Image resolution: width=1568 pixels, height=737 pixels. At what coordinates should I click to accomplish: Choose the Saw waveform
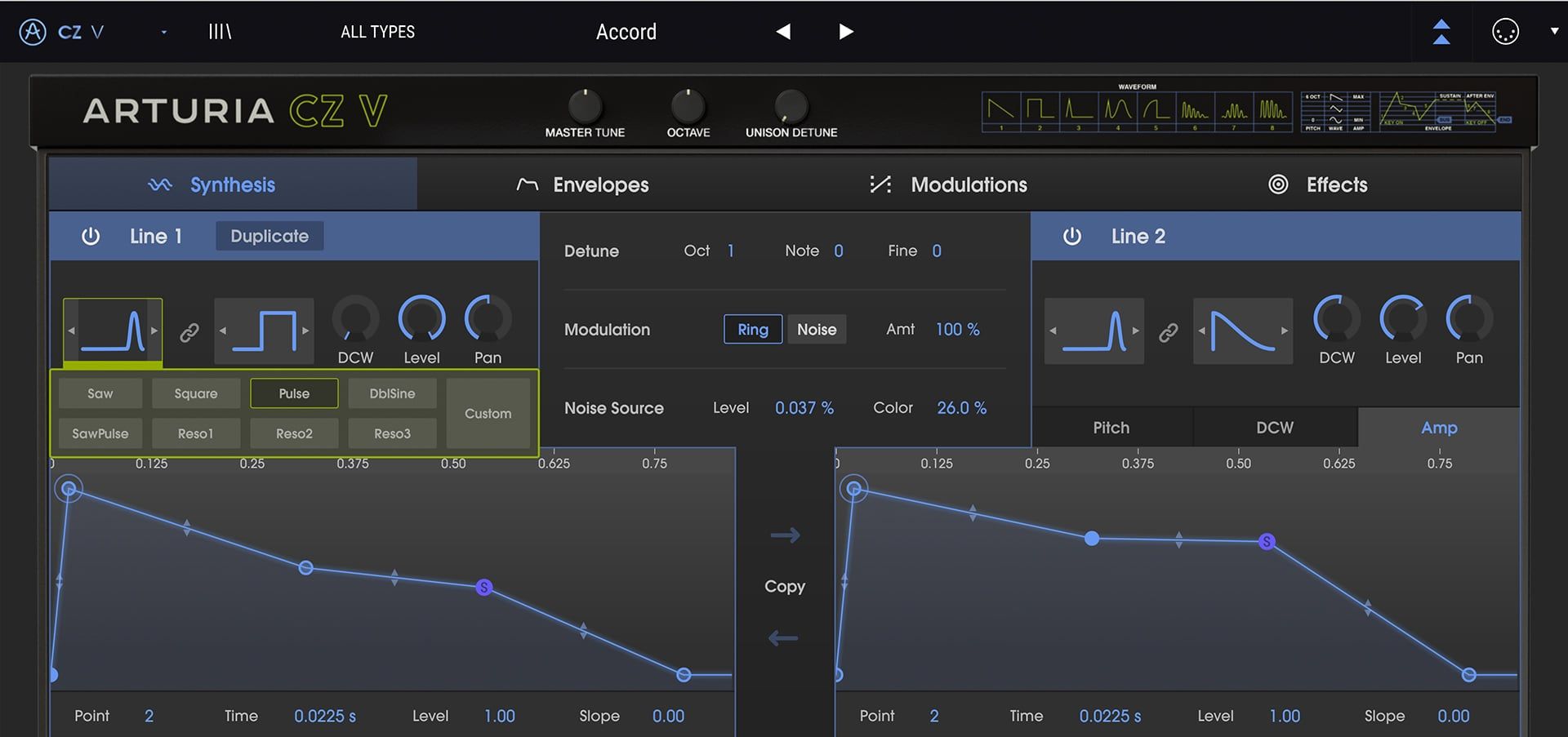(100, 393)
